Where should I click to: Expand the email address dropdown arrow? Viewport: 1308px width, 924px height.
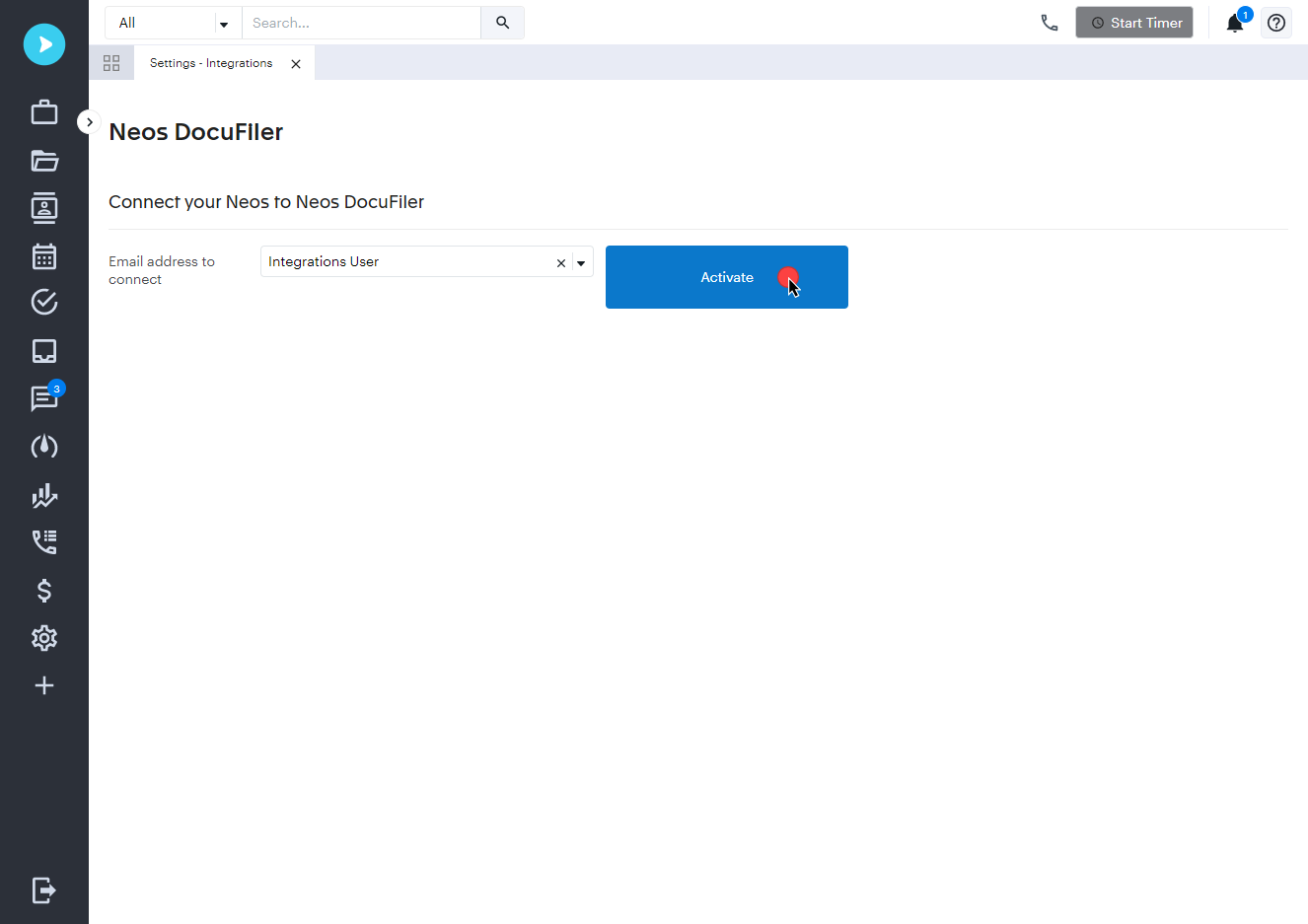click(581, 262)
